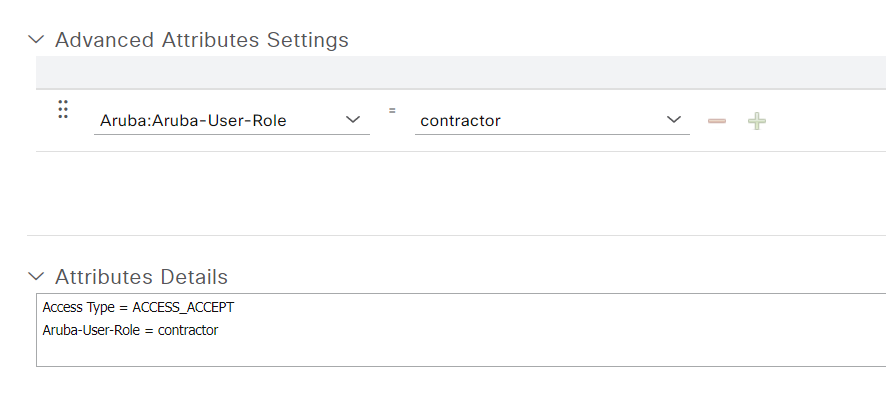Remove attribute row with minus icon
This screenshot has width=886, height=400.
(x=716, y=121)
